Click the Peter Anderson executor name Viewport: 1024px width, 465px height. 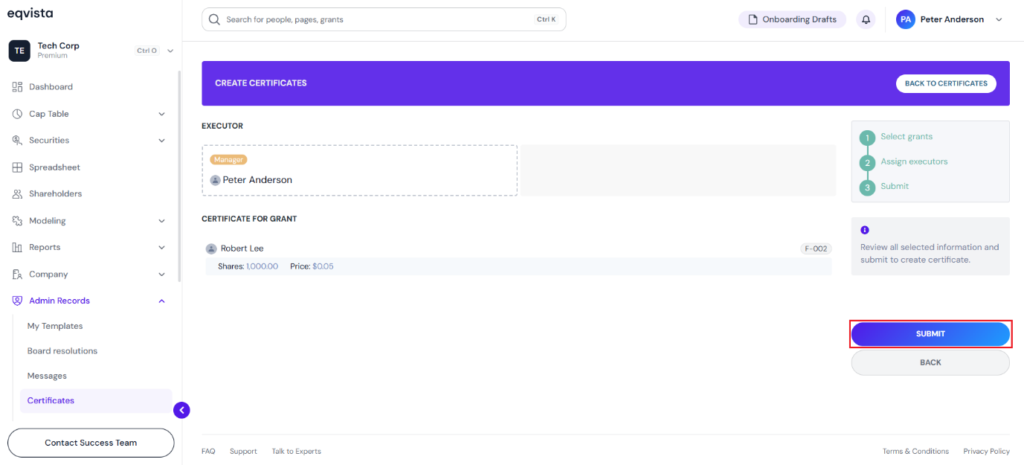[x=257, y=180]
